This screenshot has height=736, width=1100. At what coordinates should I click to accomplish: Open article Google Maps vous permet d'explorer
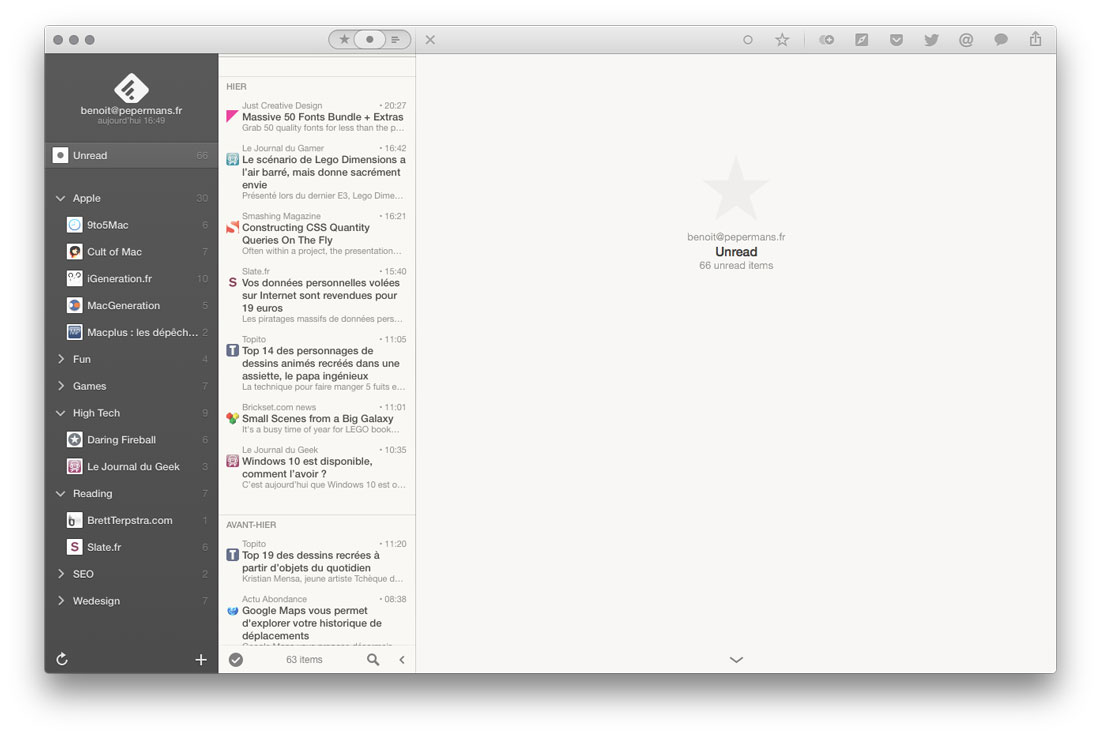pos(317,619)
